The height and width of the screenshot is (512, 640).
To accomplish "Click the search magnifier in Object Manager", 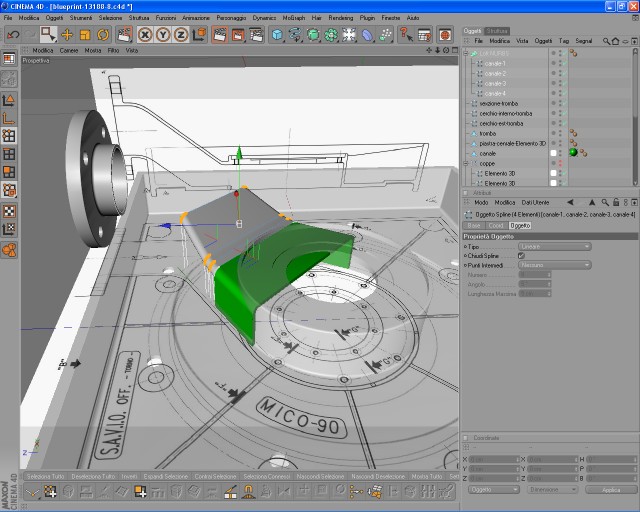I will coord(606,41).
